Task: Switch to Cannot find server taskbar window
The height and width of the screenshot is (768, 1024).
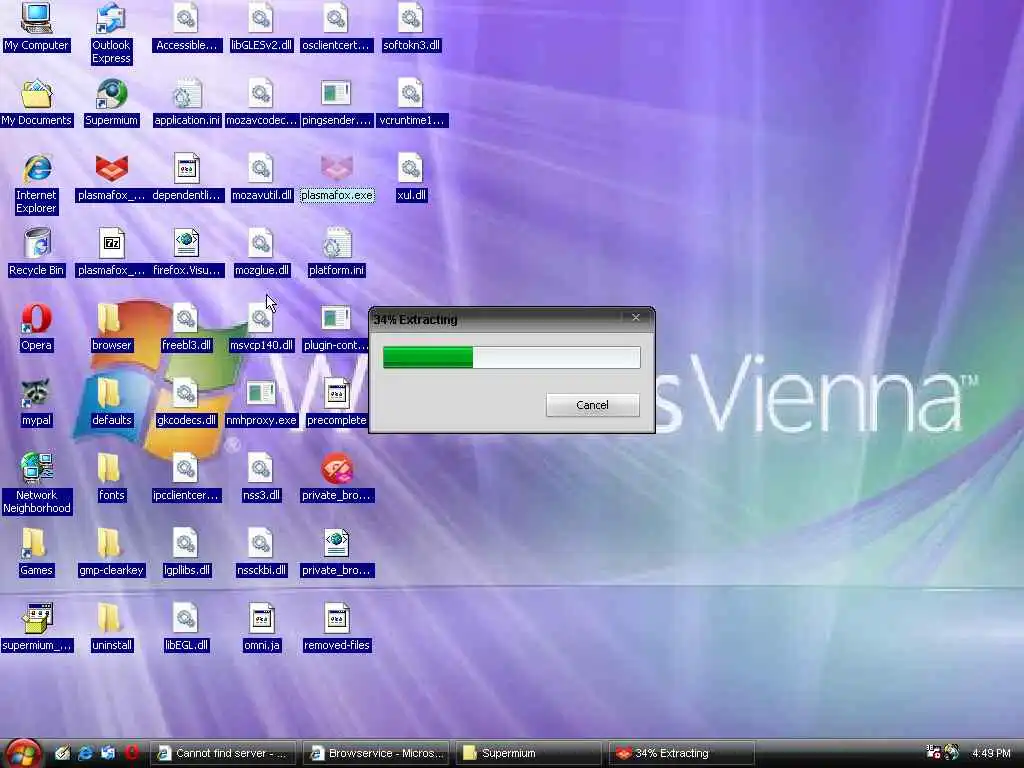Action: click(x=223, y=753)
